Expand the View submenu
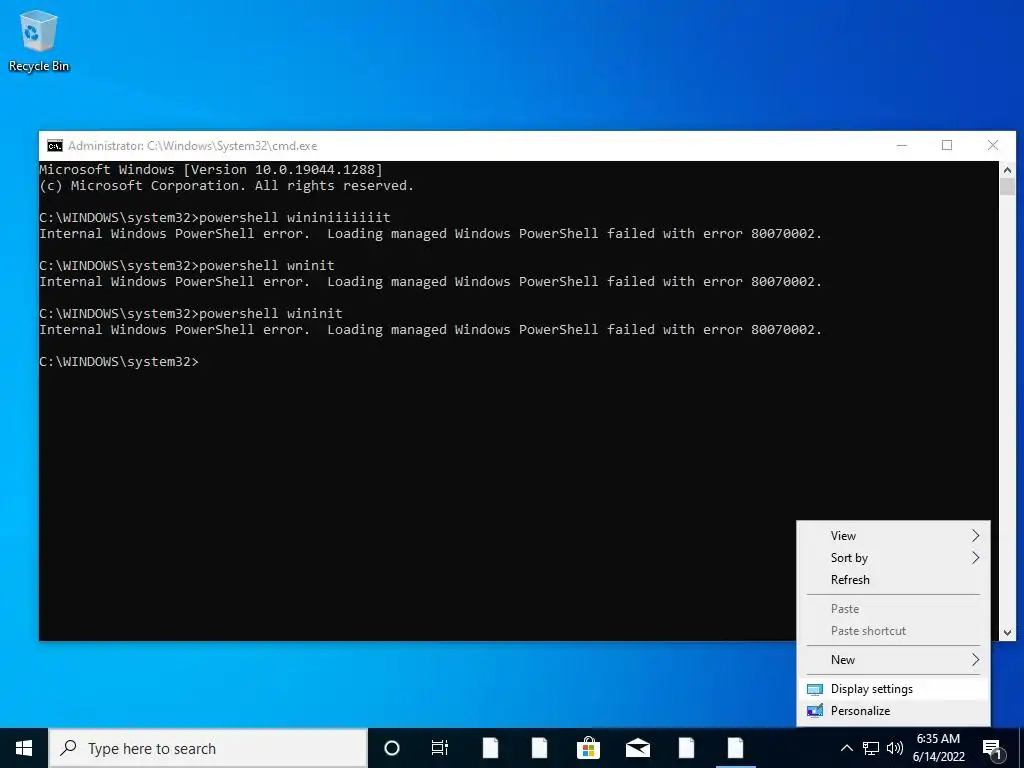1024x768 pixels. [893, 536]
